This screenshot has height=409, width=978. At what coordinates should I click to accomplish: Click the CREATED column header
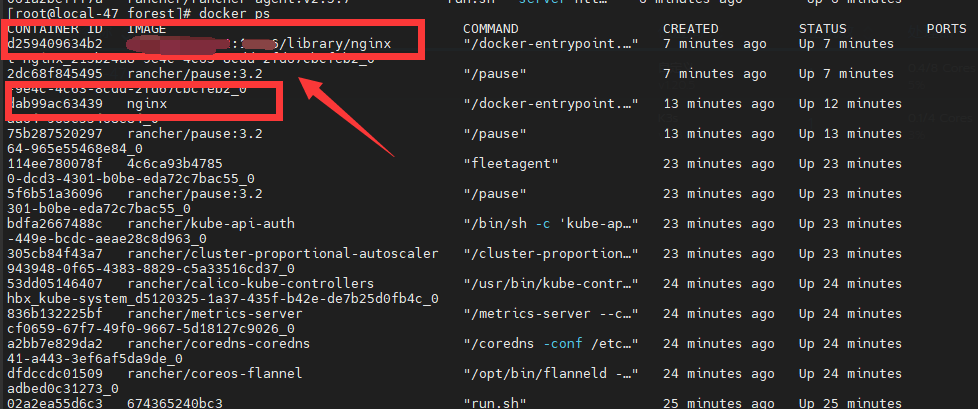tap(690, 29)
